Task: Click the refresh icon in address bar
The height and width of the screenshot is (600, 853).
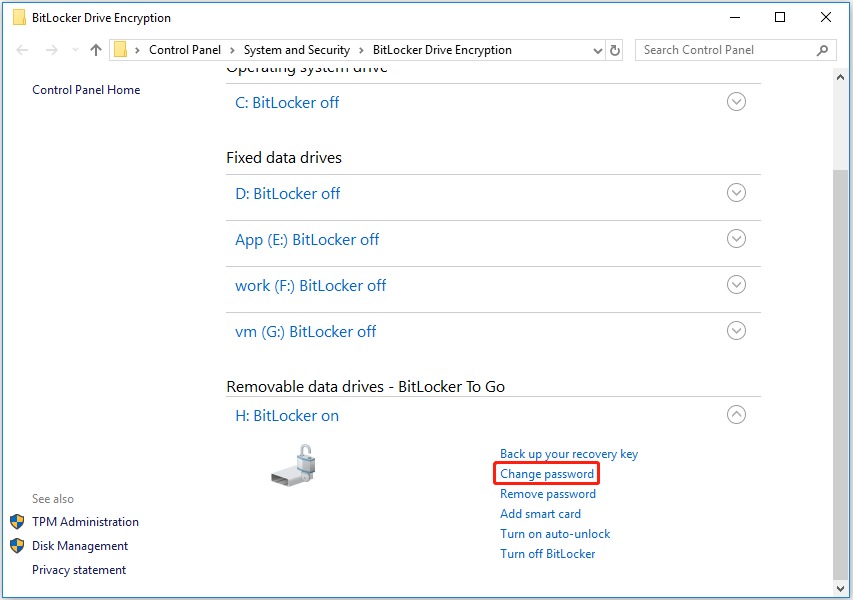Action: click(x=615, y=50)
